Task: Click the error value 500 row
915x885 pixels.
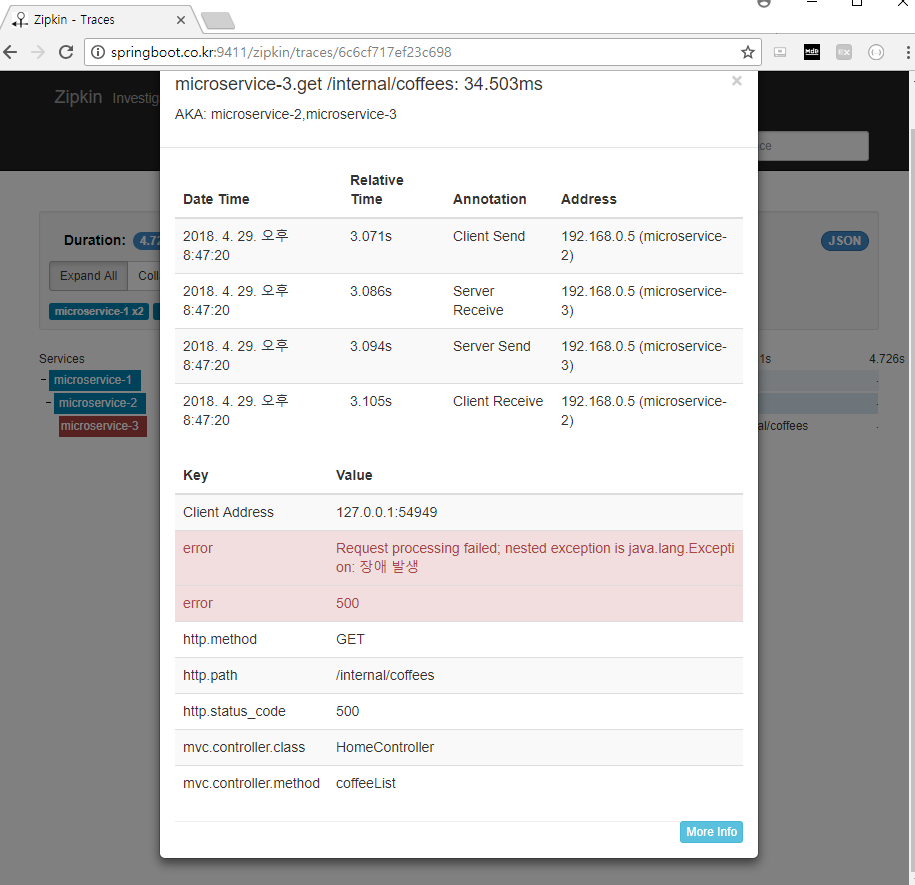Action: [x=459, y=603]
